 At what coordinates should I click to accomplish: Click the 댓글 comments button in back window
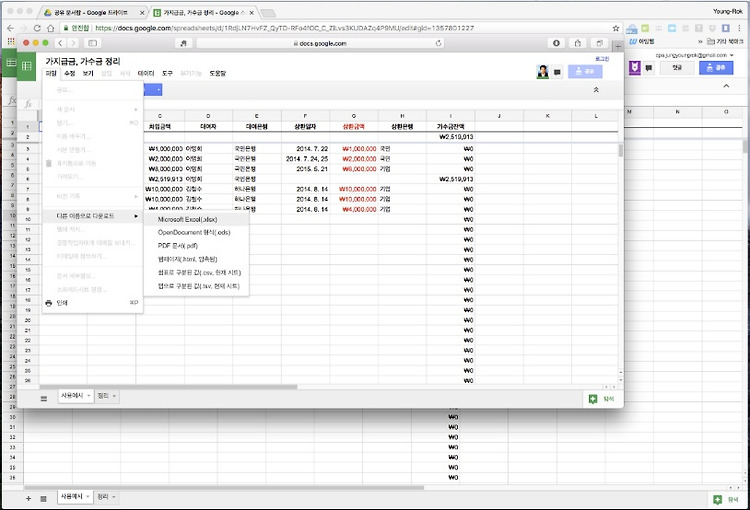tap(677, 68)
